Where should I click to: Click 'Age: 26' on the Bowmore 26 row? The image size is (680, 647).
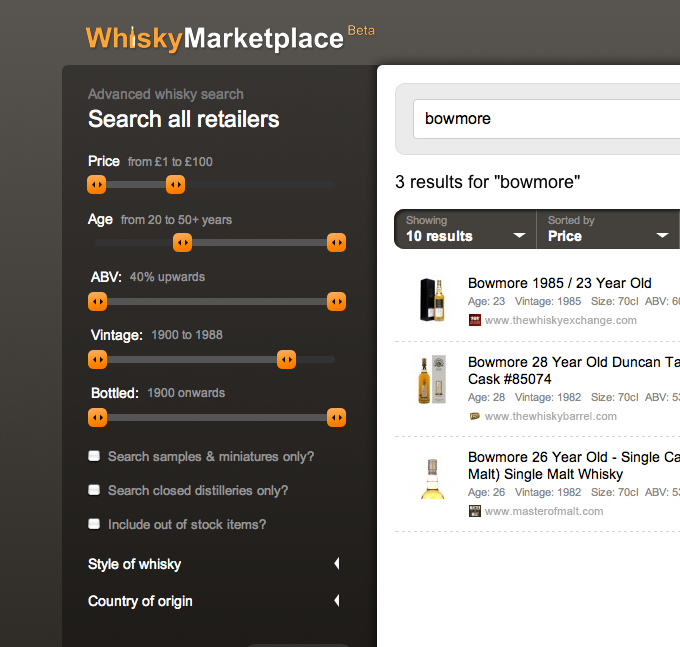[487, 492]
